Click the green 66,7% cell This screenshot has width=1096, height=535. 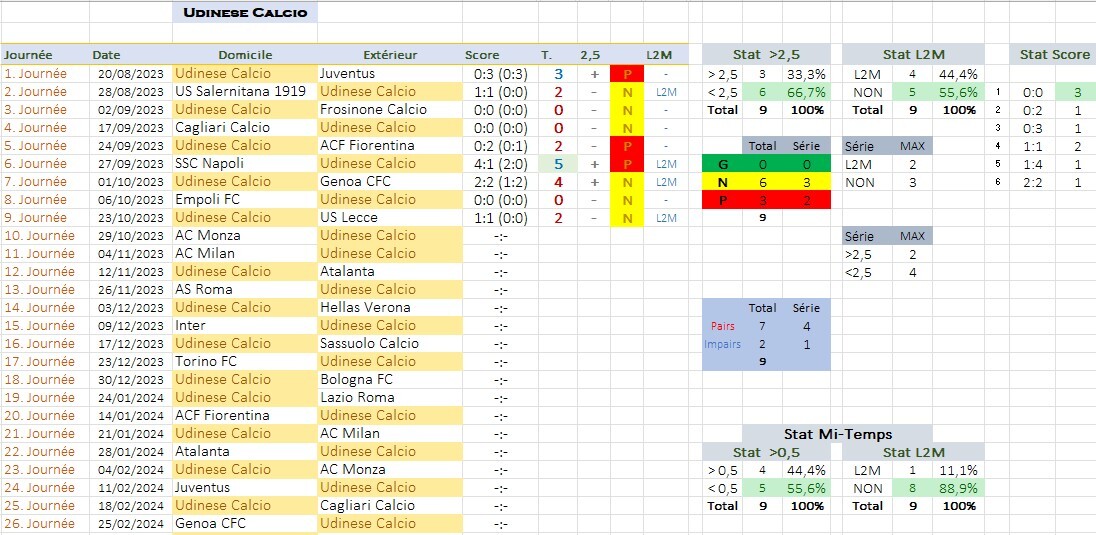tap(805, 92)
